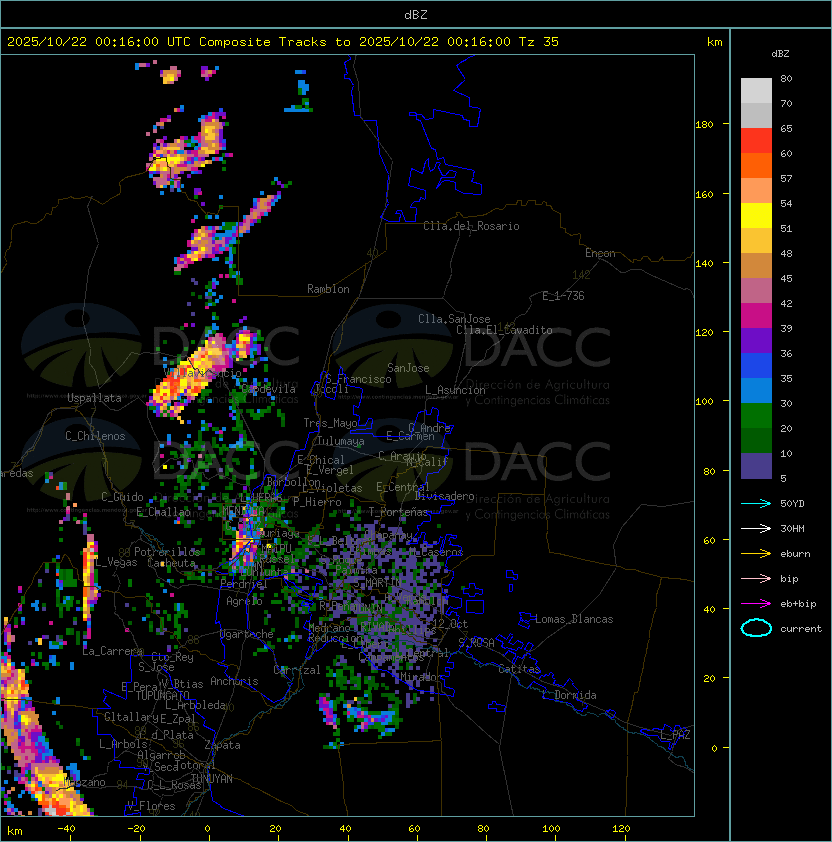Click the 'Catitas' map label
This screenshot has height=842, width=832.
point(519,669)
